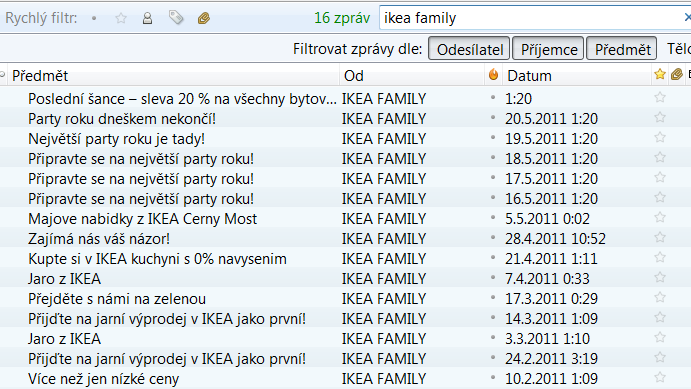Viewport: 691px width, 389px height.
Task: Star the message dated 14.3.2011
Action: pyautogui.click(x=660, y=318)
